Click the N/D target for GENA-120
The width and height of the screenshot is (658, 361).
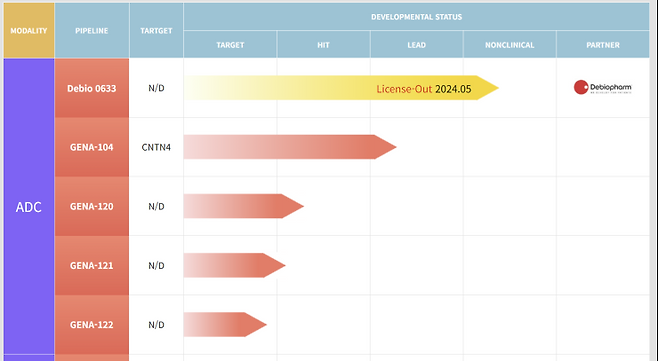[156, 206]
